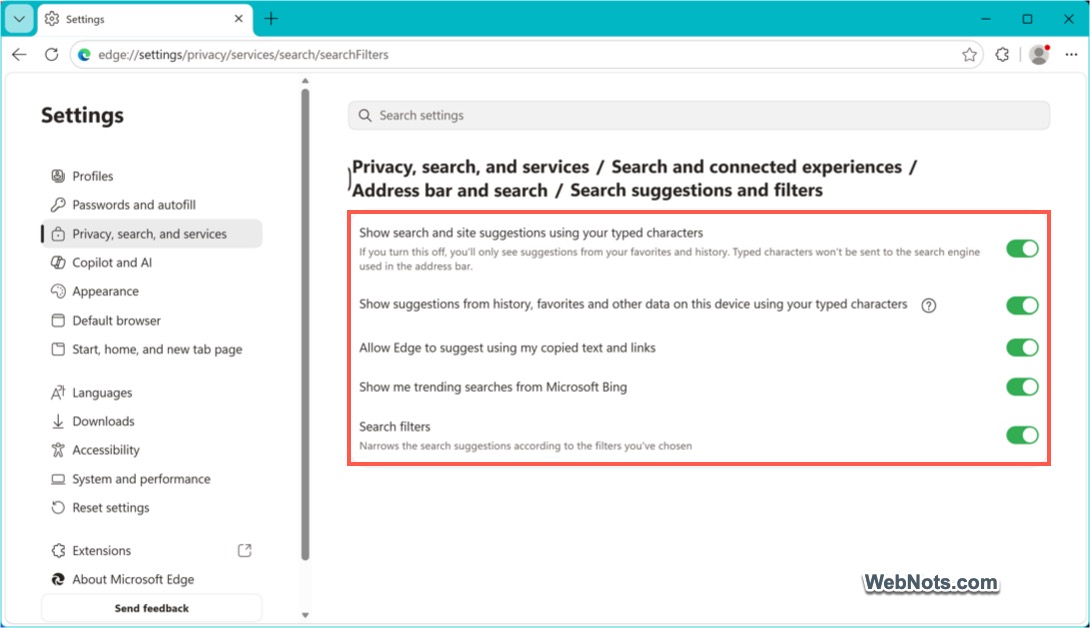1090x628 pixels.
Task: Close the Settings tab
Action: [238, 19]
